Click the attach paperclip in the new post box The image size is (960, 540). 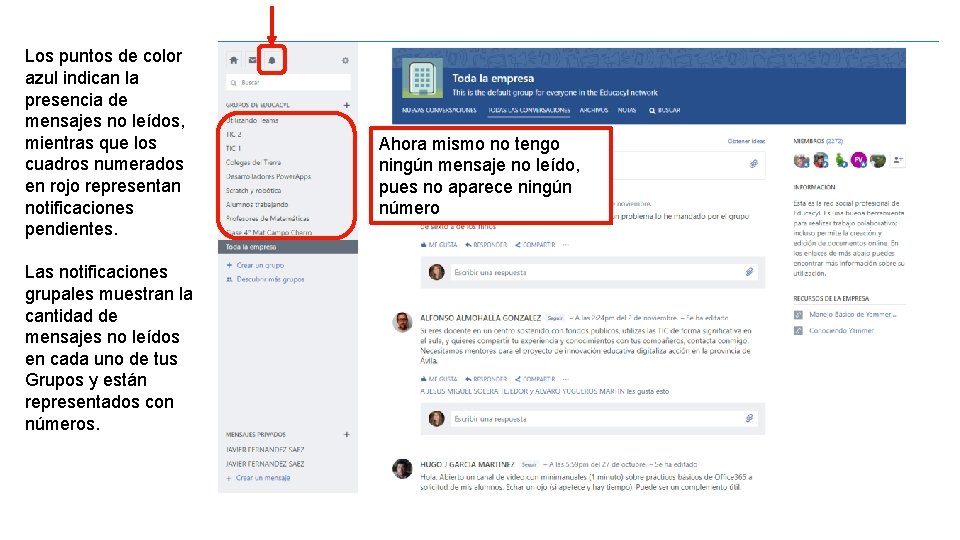(x=754, y=164)
